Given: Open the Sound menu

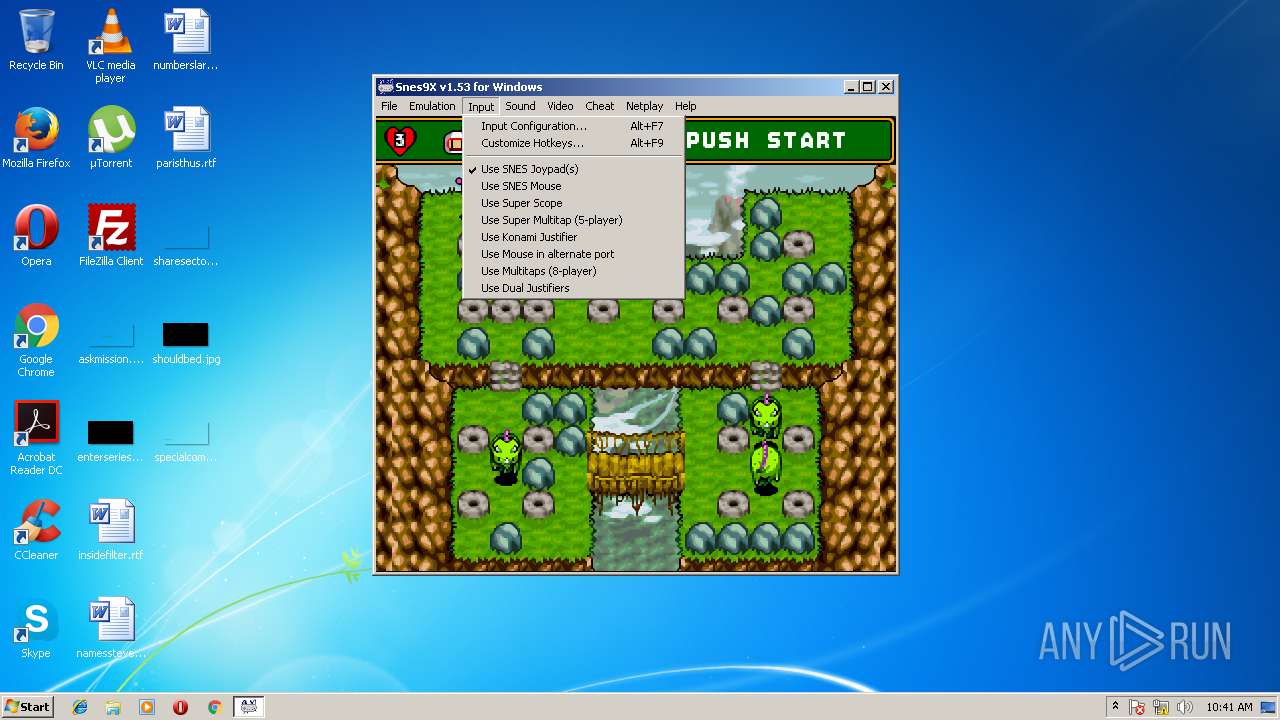Looking at the screenshot, I should point(520,106).
